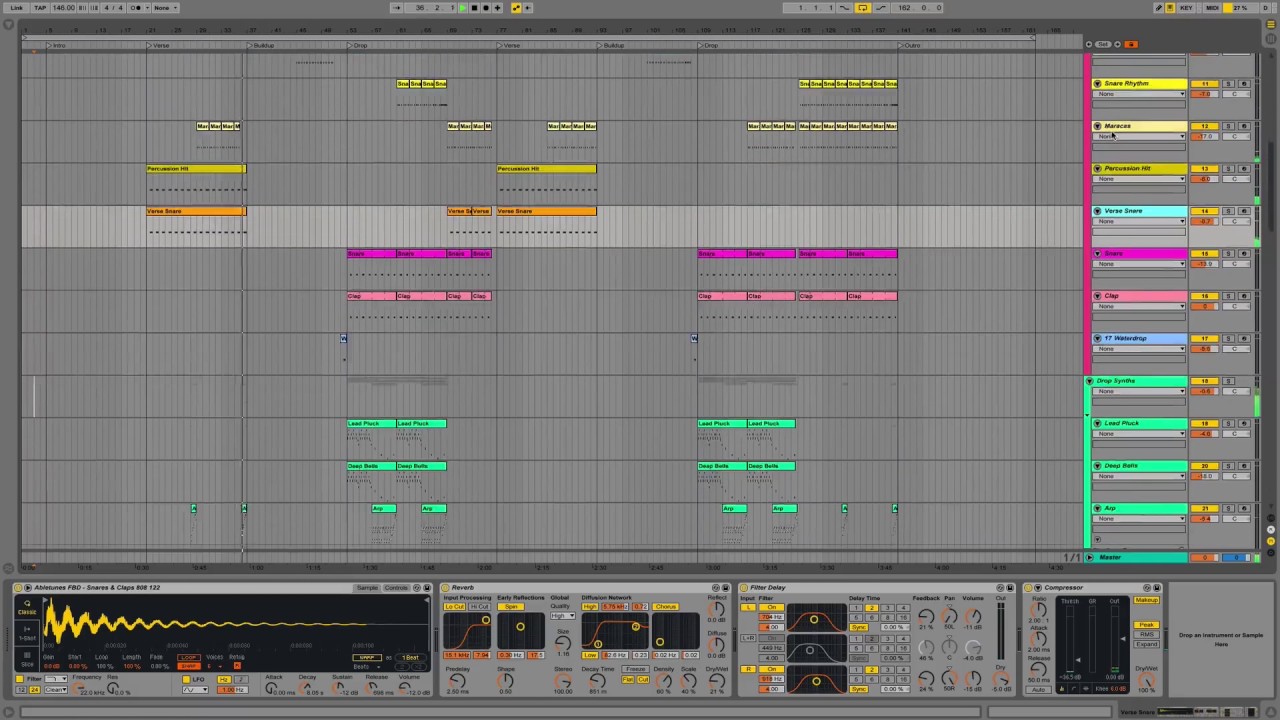Fold the Drop Synths group track
1280x720 pixels.
point(1089,381)
